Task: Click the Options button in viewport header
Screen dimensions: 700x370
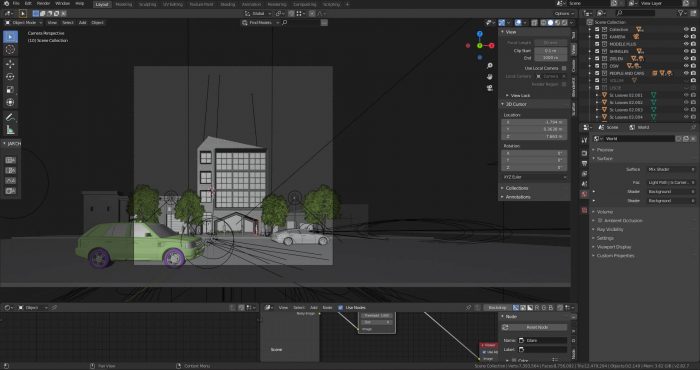Action: (563, 13)
